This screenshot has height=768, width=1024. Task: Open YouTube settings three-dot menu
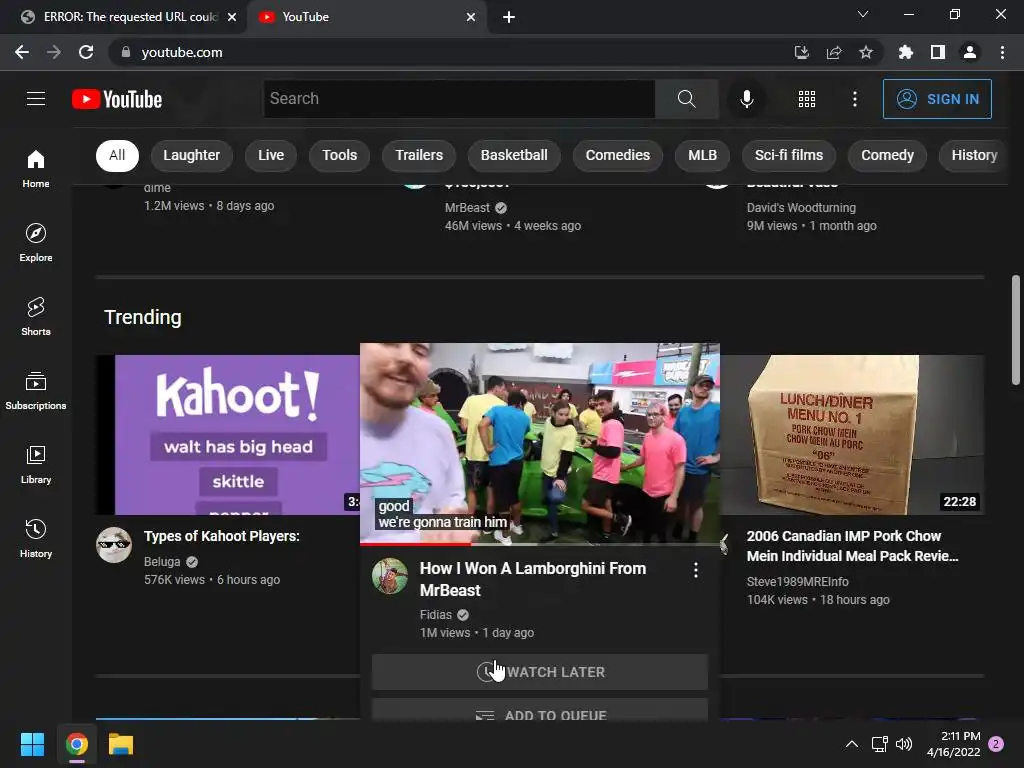coord(854,99)
